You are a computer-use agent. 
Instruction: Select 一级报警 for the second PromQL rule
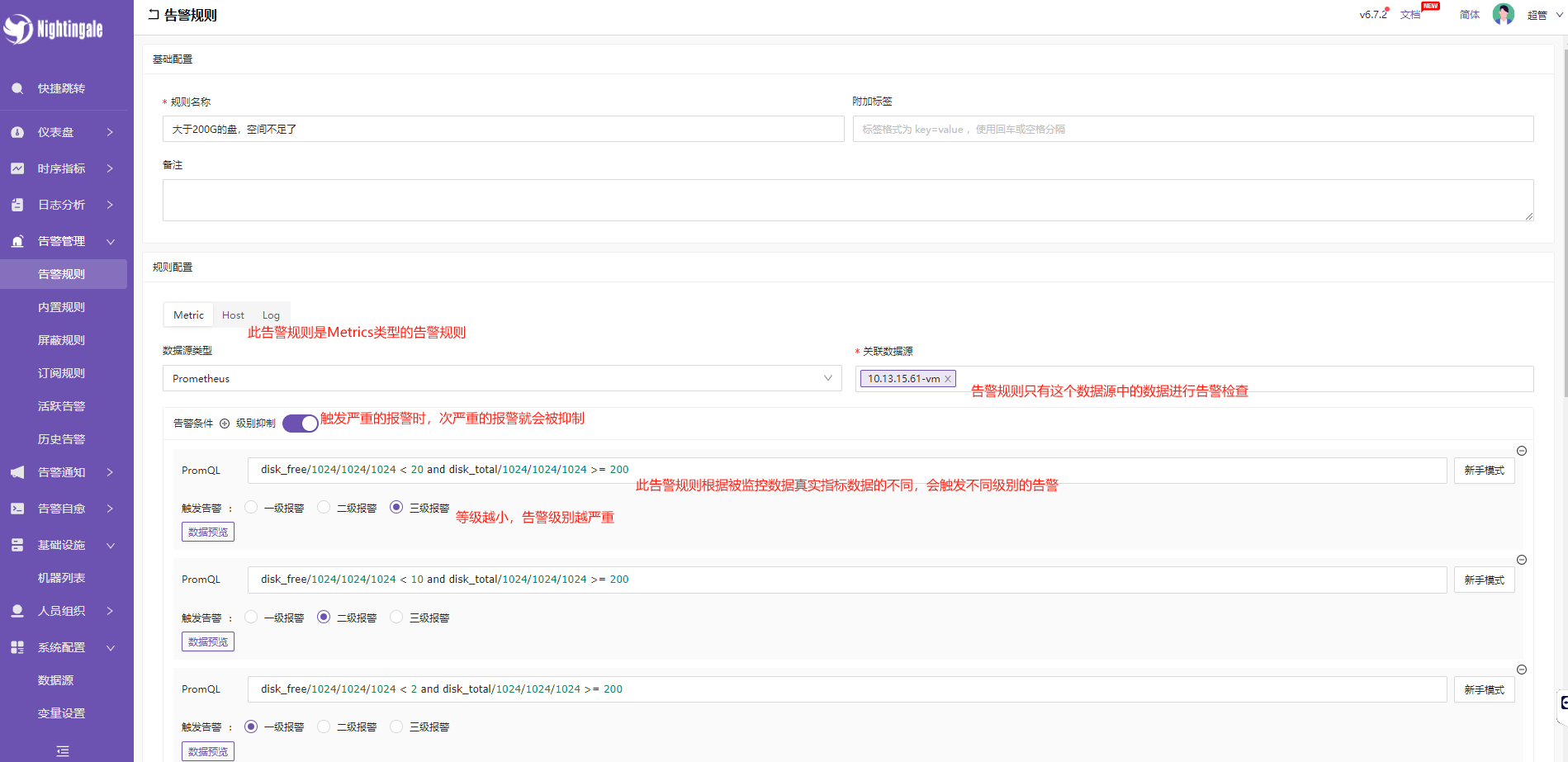(x=251, y=617)
